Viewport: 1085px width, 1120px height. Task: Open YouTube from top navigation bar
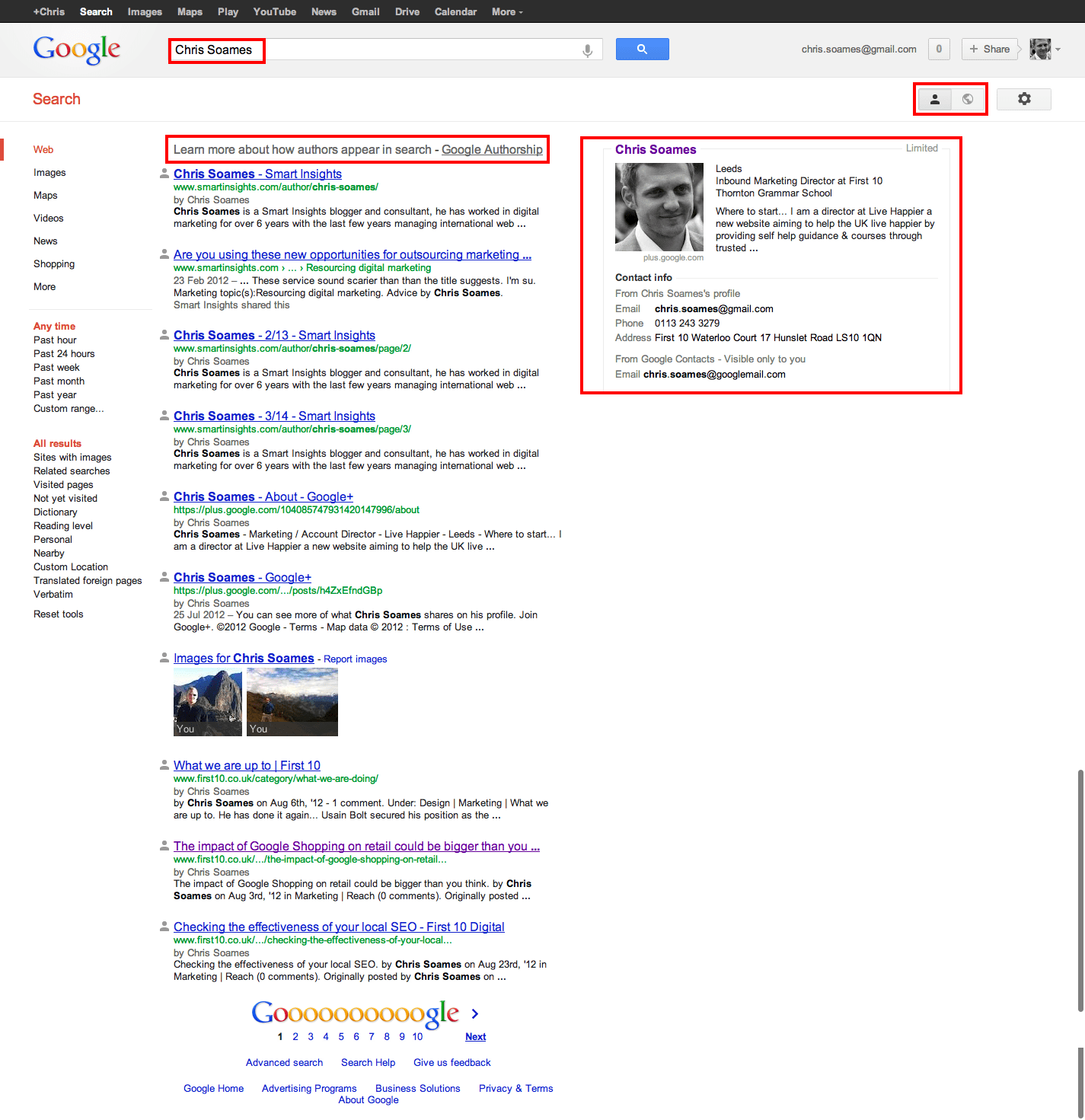coord(274,11)
